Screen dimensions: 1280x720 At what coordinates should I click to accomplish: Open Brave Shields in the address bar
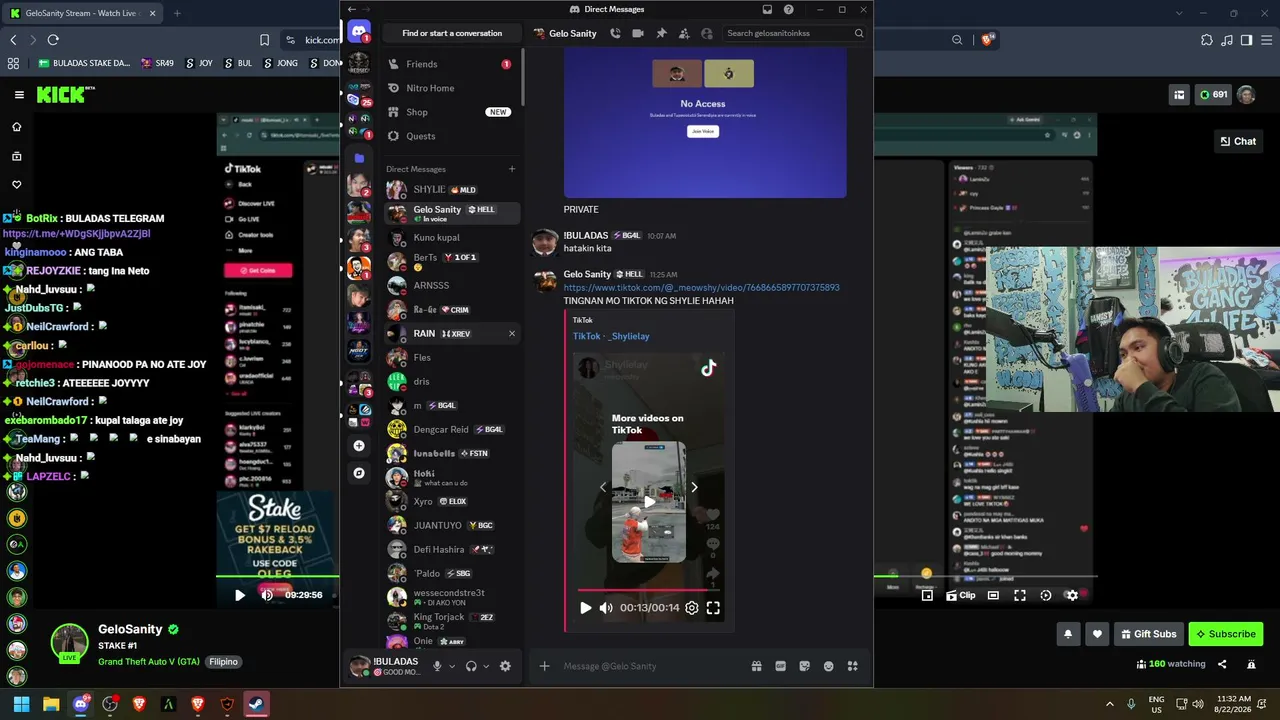[x=987, y=40]
